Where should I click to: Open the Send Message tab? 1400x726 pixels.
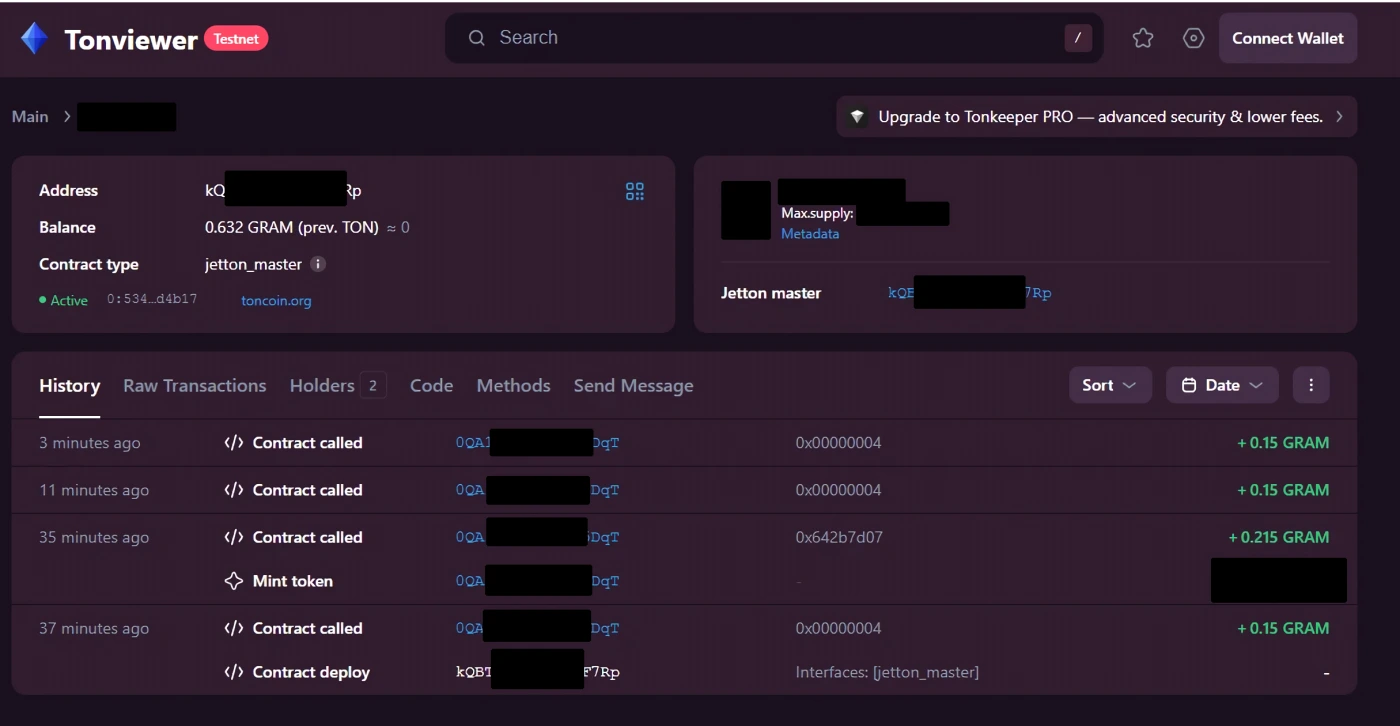coord(633,385)
